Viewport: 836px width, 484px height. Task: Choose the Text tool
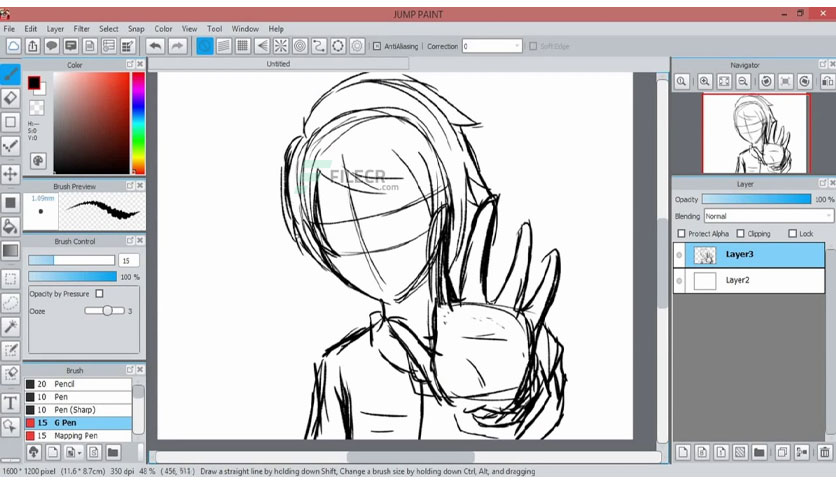pos(11,403)
